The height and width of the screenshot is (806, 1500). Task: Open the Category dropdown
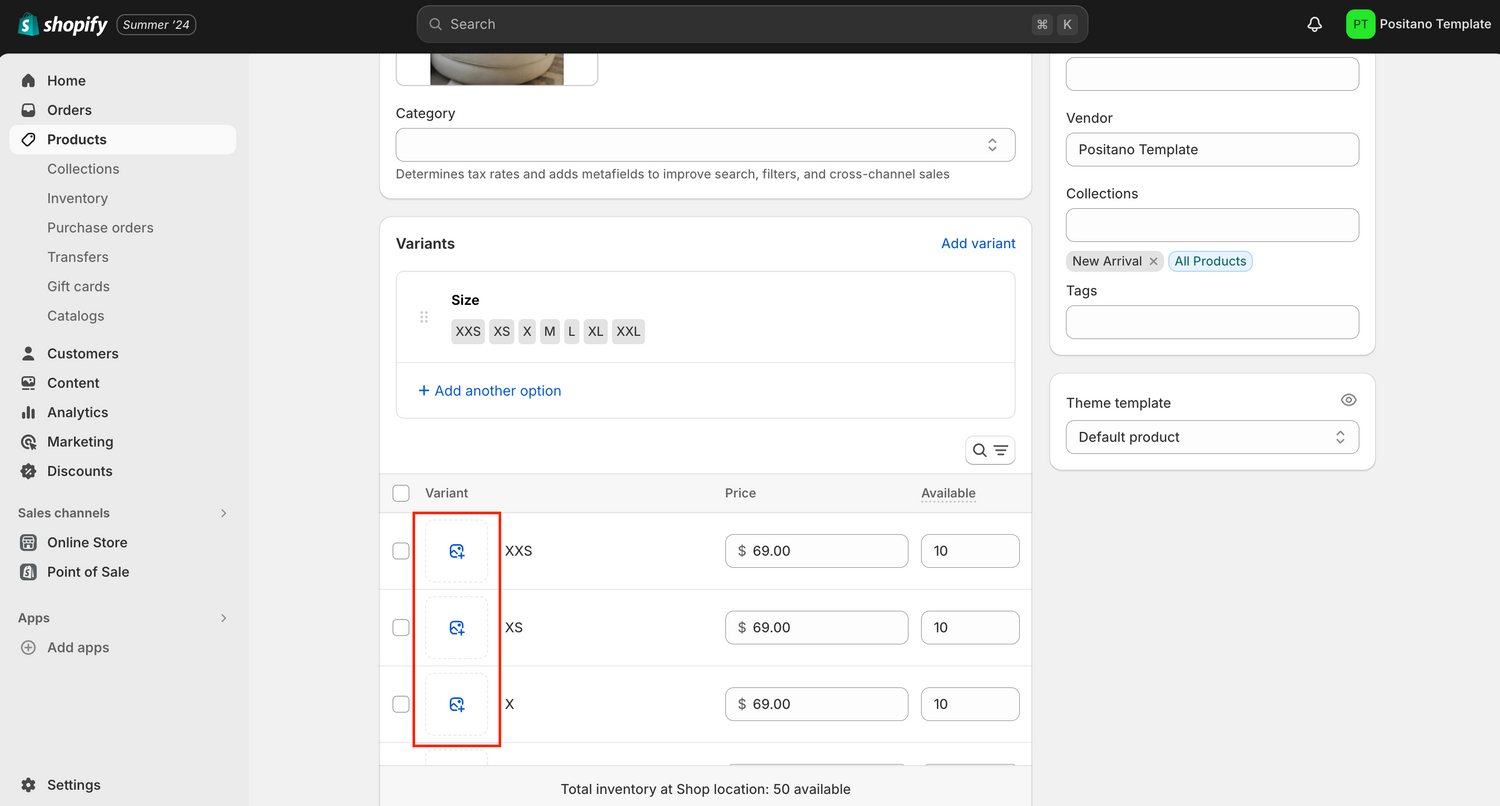705,145
